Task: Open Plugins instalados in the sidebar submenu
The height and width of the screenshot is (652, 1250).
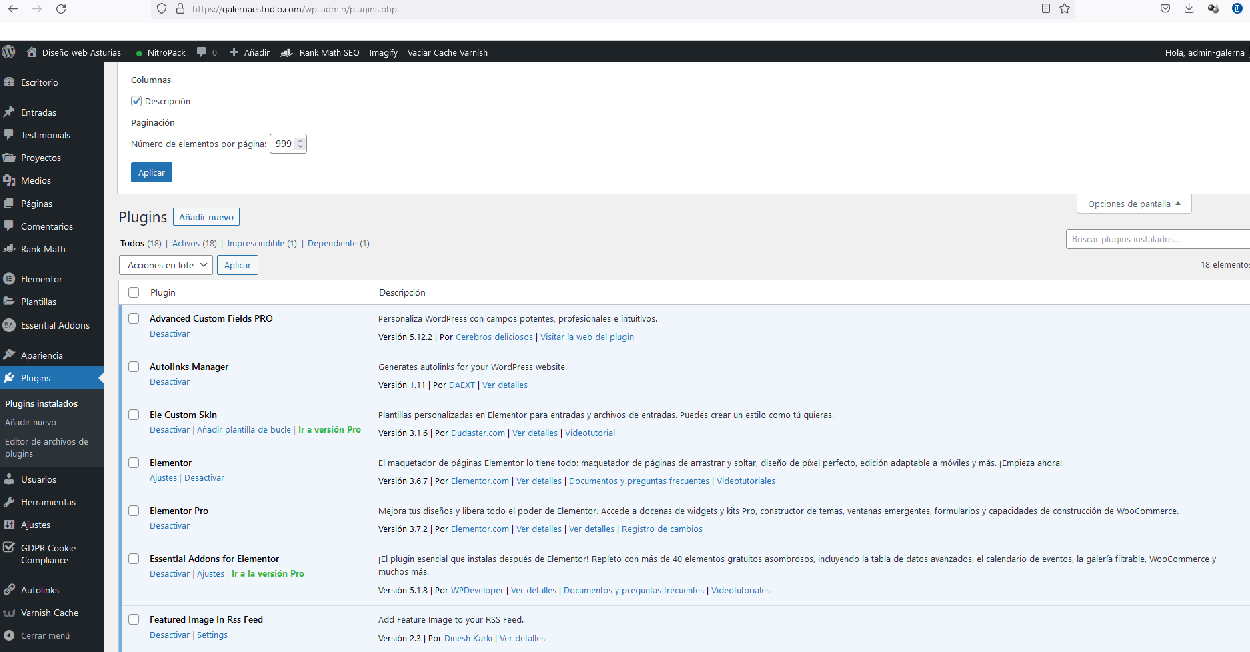Action: (x=41, y=404)
